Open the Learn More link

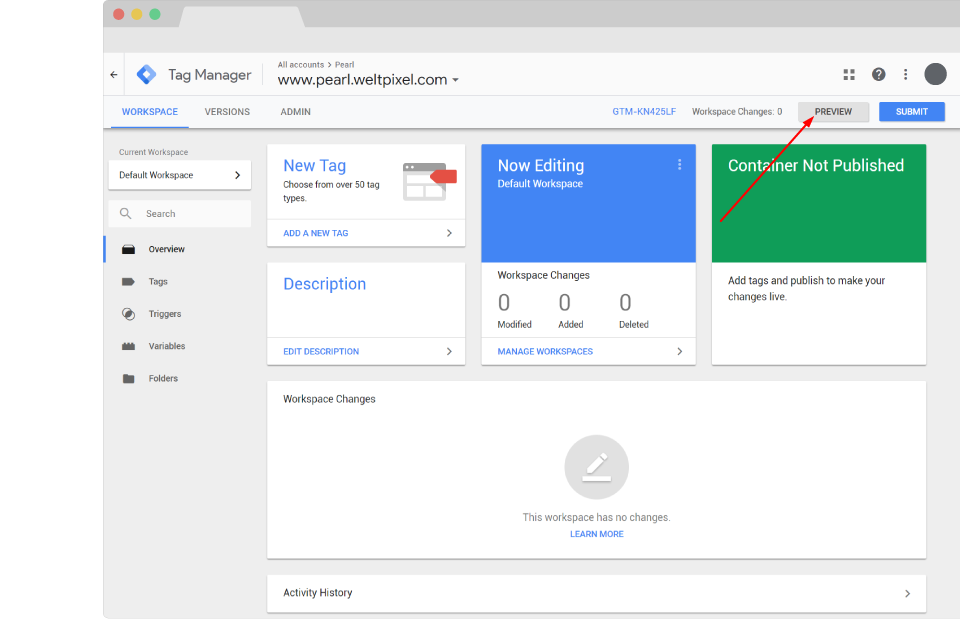[x=596, y=533]
